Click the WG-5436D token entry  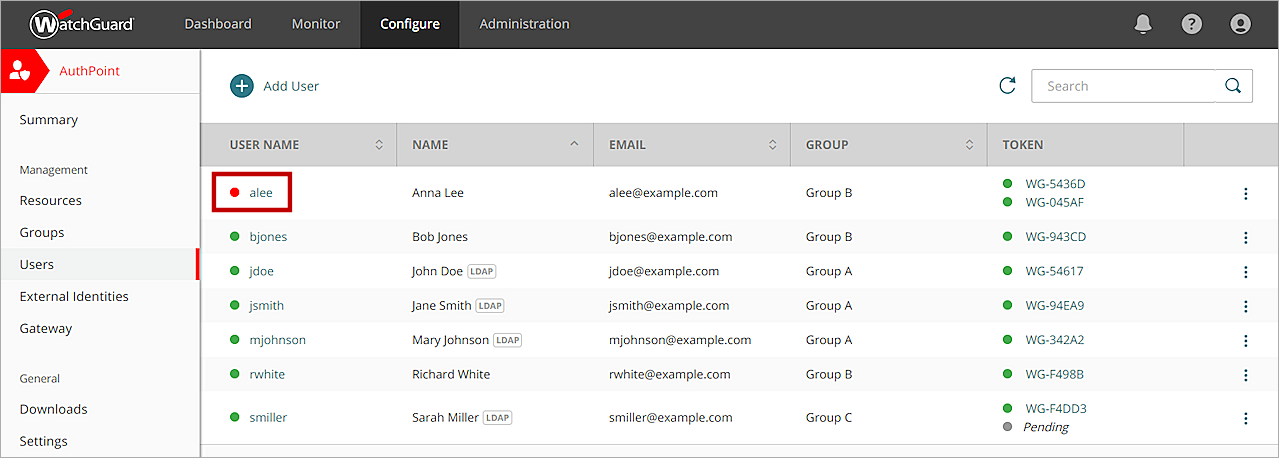click(1054, 184)
